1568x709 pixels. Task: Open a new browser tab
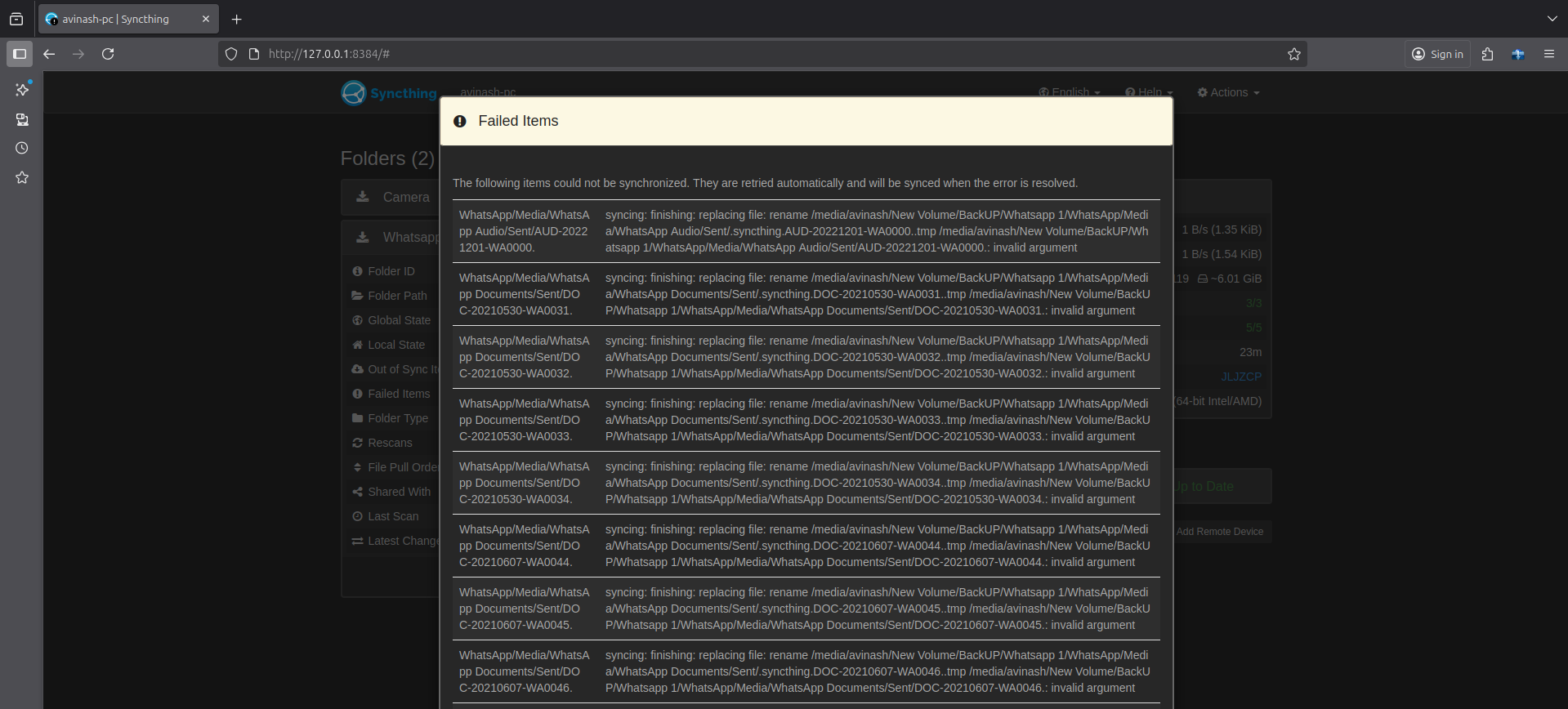point(236,19)
